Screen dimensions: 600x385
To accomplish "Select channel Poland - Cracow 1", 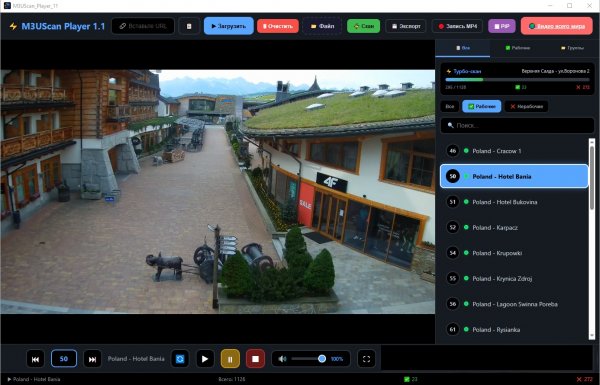I will [x=514, y=151].
